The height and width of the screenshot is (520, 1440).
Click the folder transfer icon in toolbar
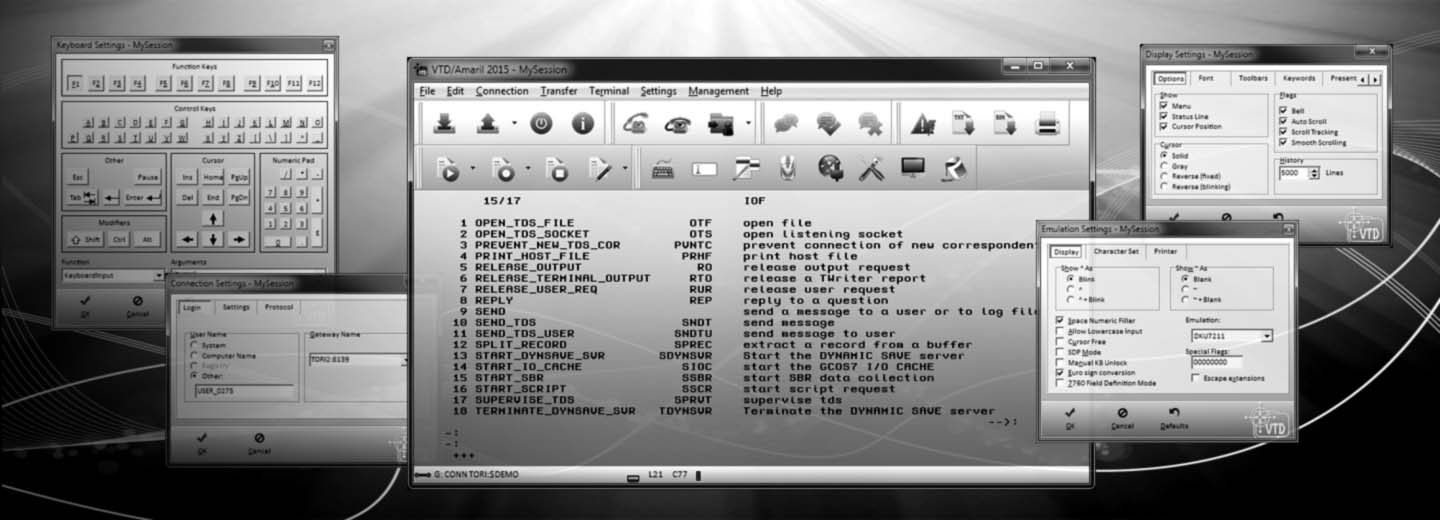coord(720,124)
